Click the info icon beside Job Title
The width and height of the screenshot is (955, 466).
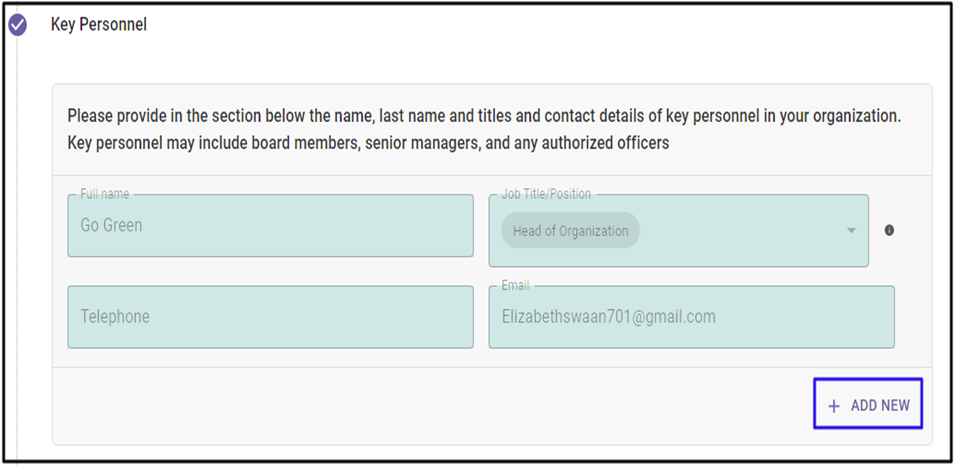889,230
